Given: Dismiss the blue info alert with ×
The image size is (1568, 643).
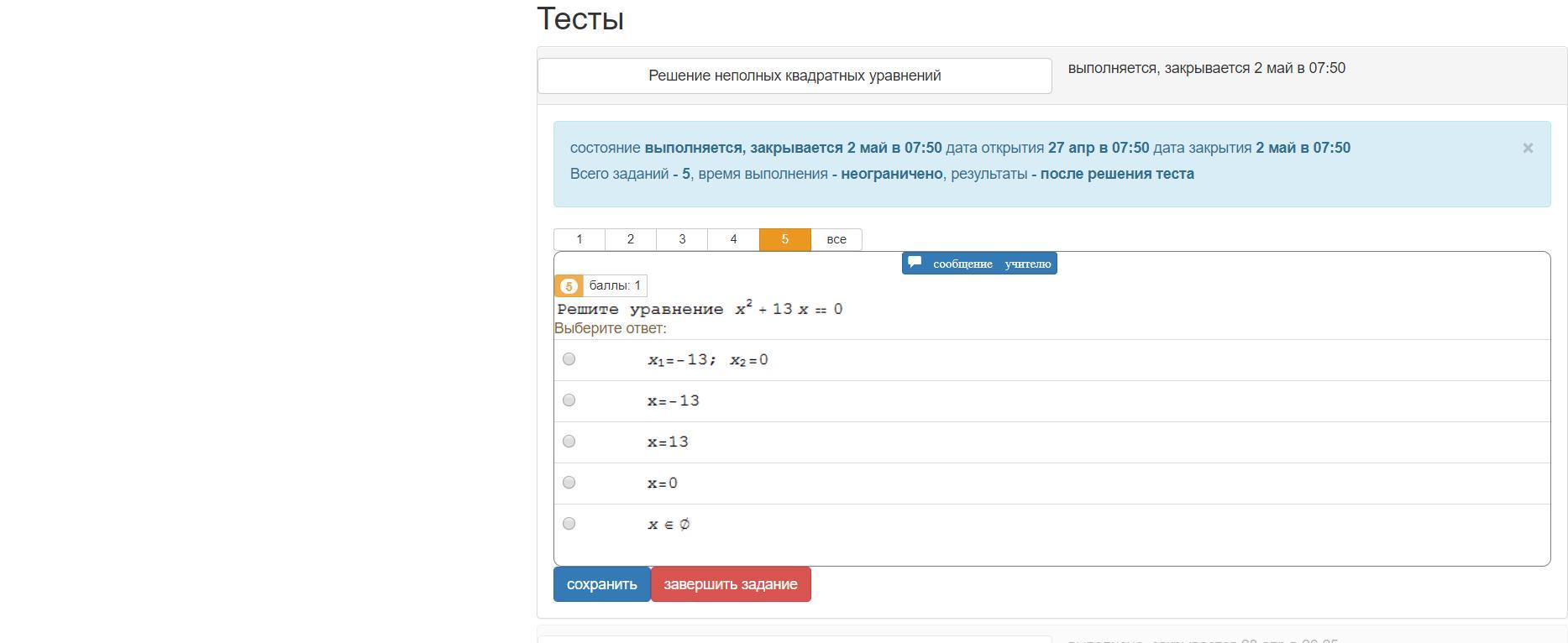Looking at the screenshot, I should 1528,148.
